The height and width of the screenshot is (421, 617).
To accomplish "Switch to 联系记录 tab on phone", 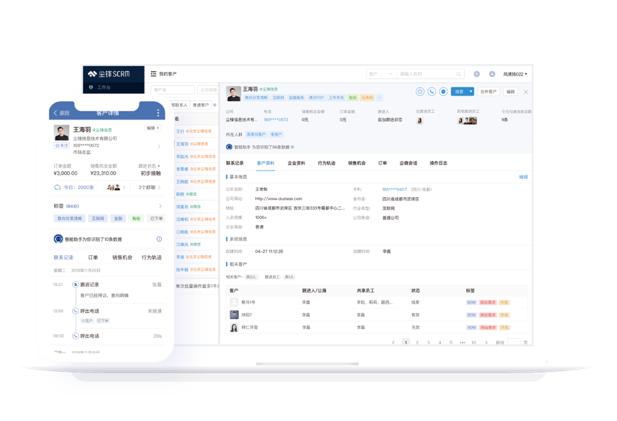I will (63, 257).
